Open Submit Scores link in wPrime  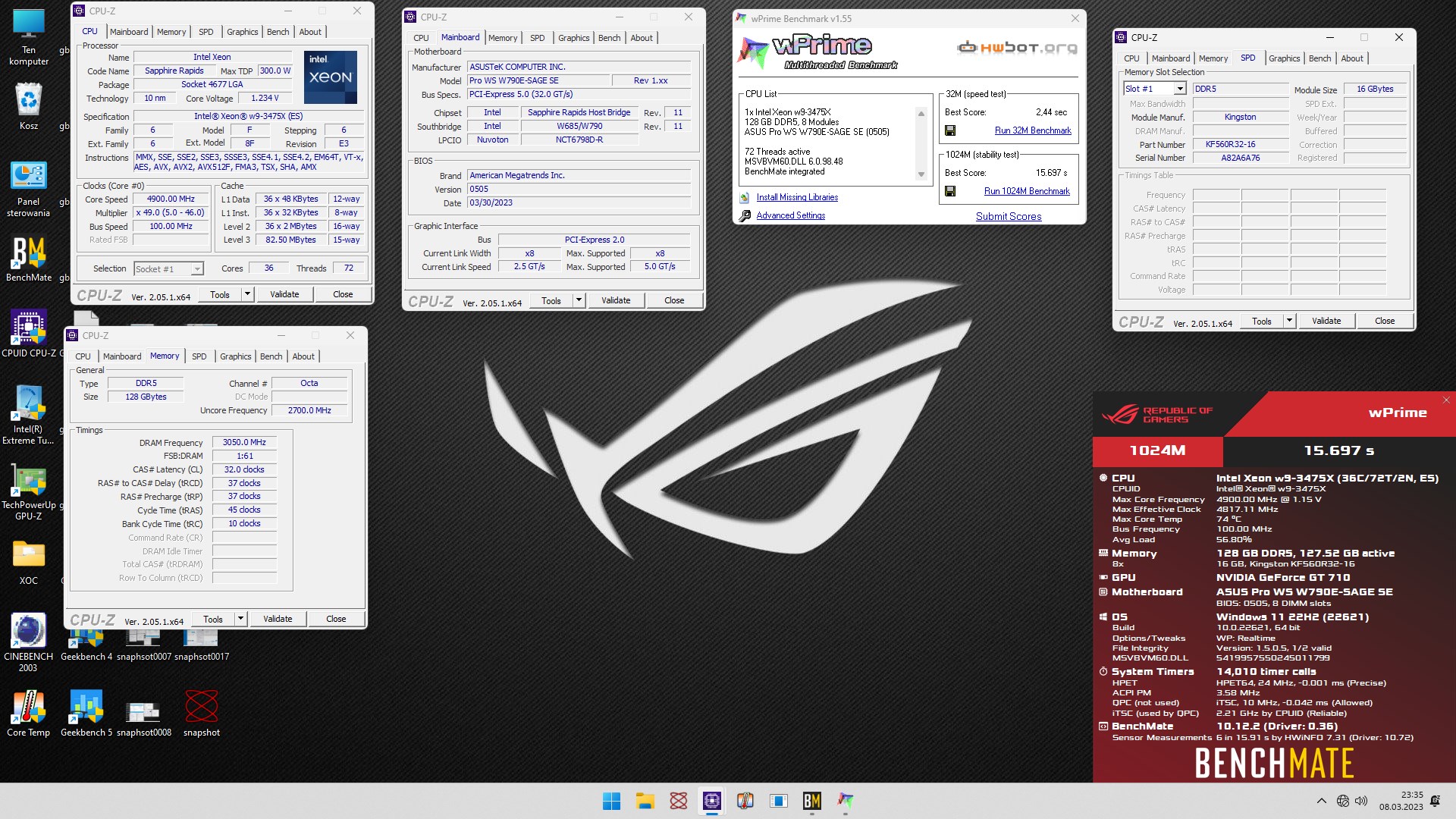pos(1009,216)
